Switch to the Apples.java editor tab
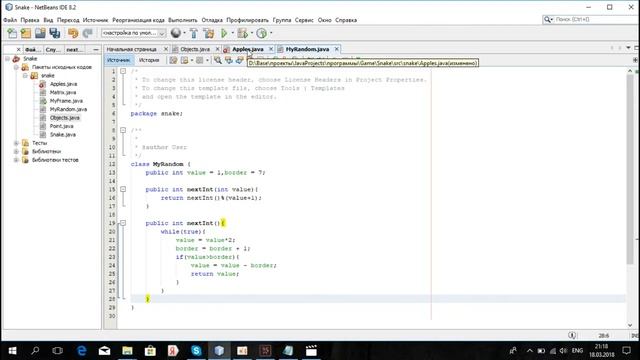The image size is (640, 360). (248, 49)
